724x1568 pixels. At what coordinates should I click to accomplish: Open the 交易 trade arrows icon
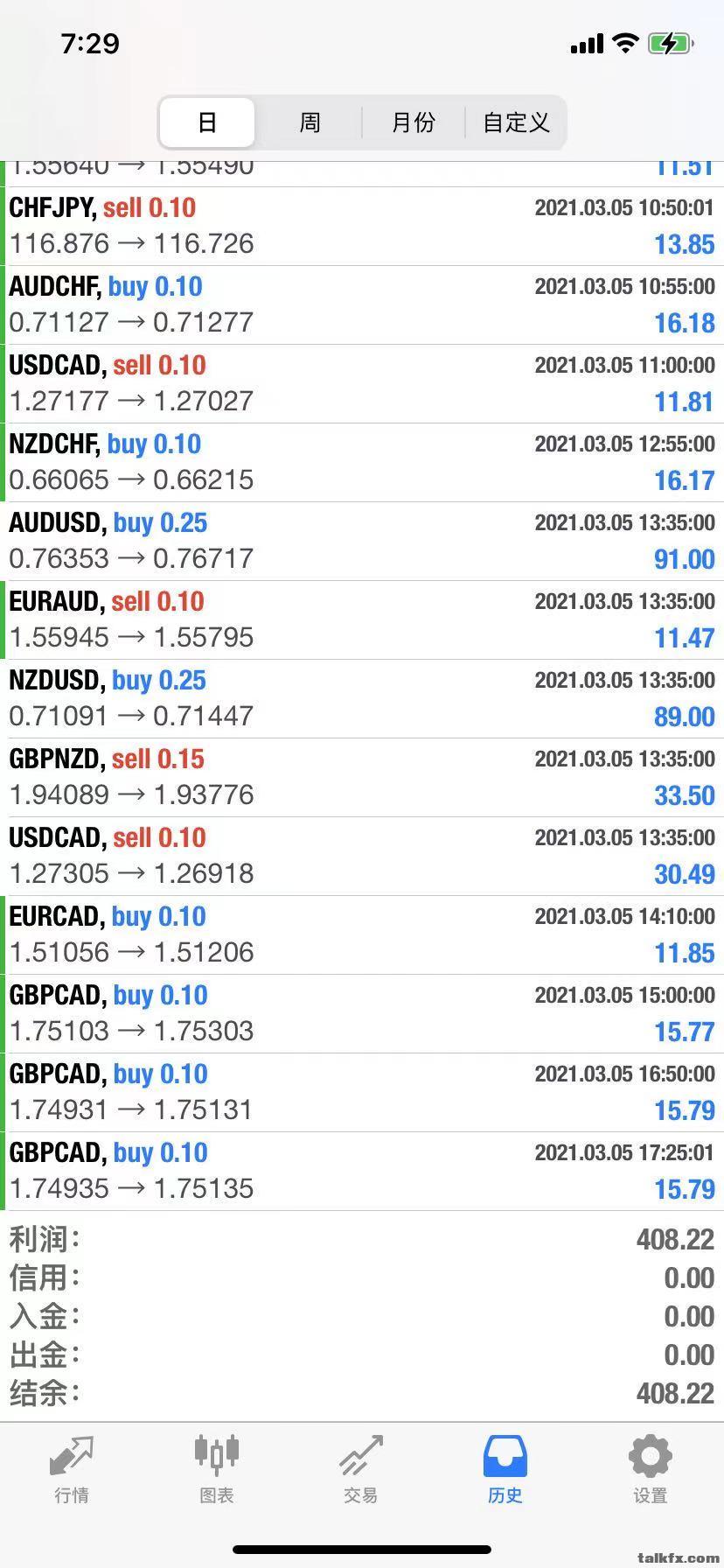[x=361, y=1456]
